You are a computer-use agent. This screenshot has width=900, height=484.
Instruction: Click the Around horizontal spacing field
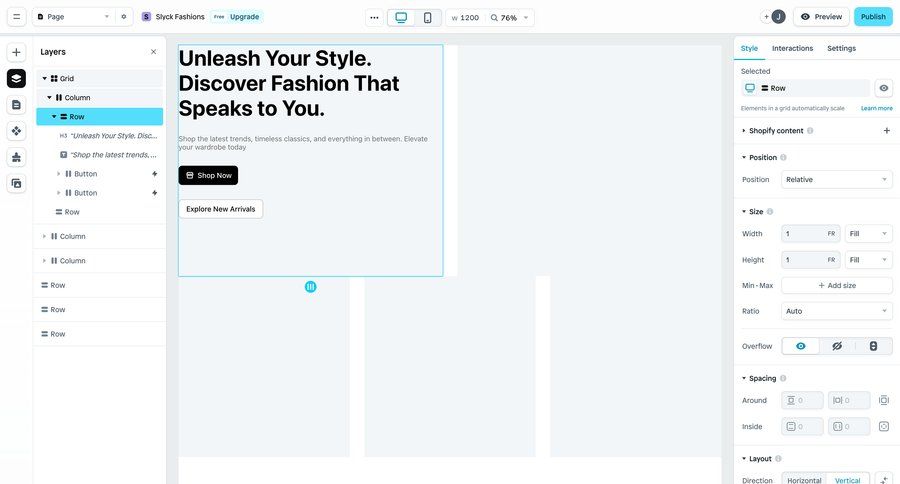coord(848,400)
